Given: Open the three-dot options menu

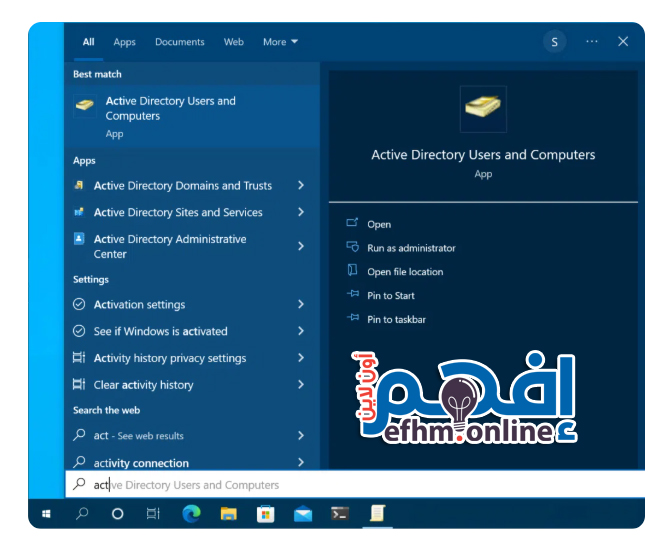Looking at the screenshot, I should (x=592, y=42).
